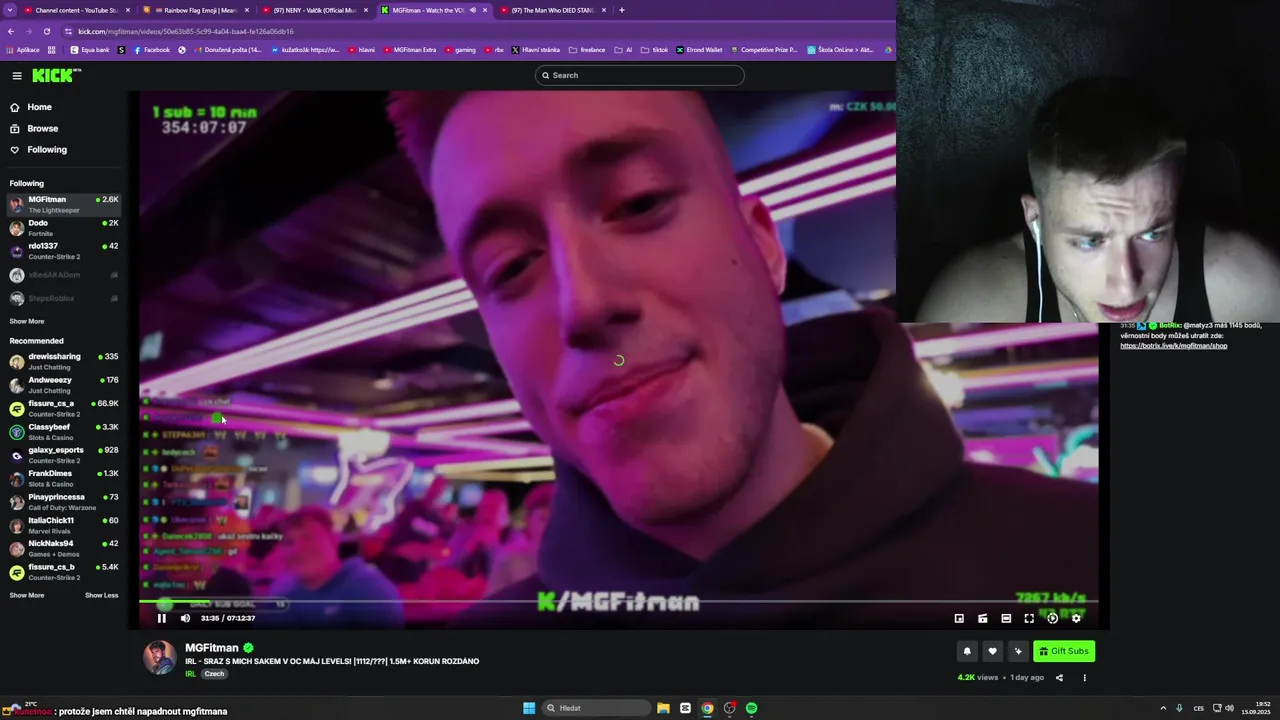Viewport: 1280px width, 720px height.
Task: Switch to Rainbow Flag Emoji tab
Action: point(197,10)
